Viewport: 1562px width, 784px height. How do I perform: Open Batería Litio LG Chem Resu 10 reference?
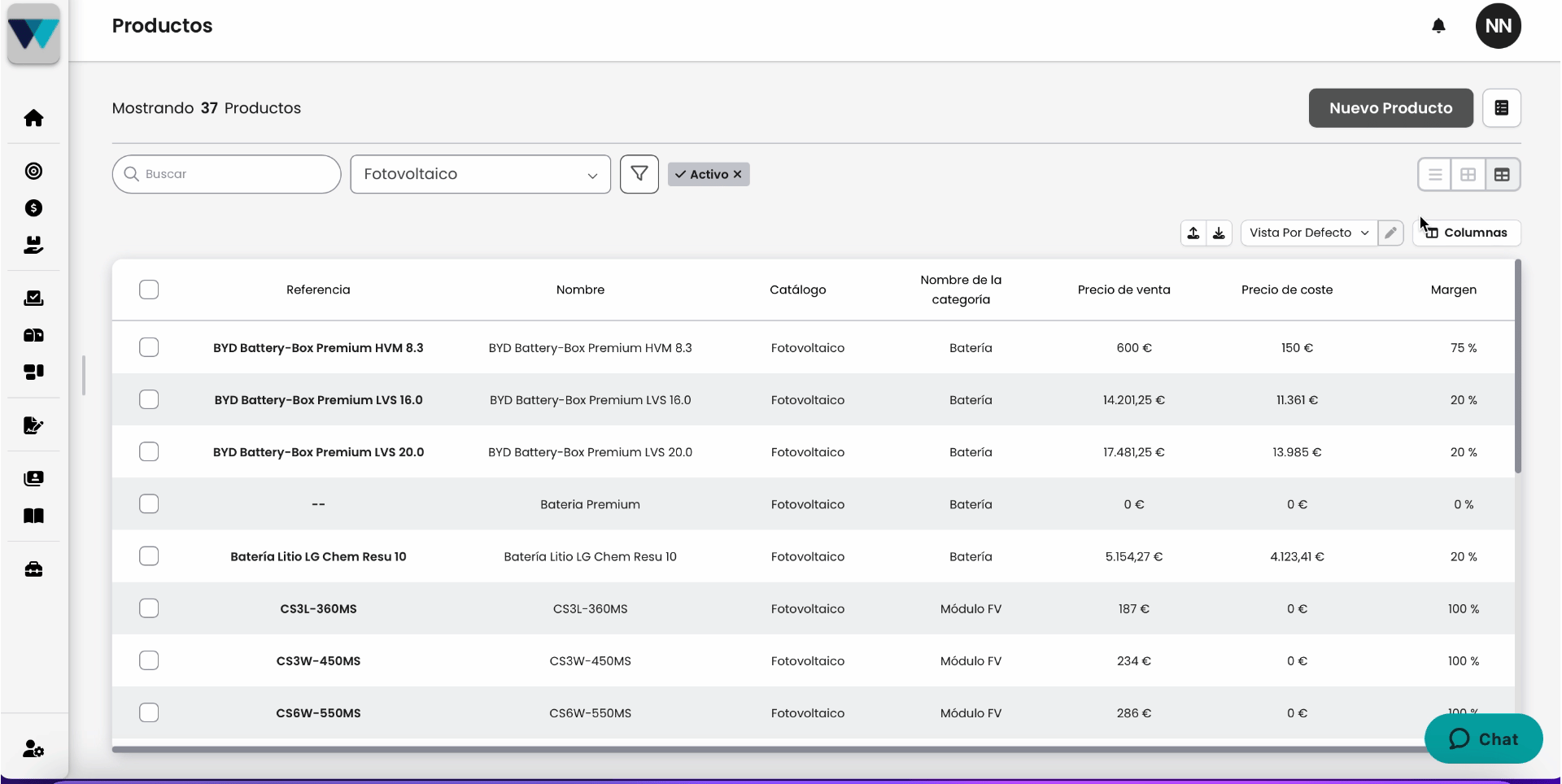tap(318, 556)
